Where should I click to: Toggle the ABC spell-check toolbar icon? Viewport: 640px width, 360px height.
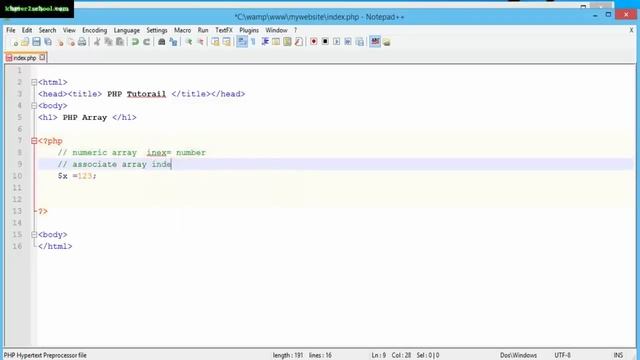(375, 42)
